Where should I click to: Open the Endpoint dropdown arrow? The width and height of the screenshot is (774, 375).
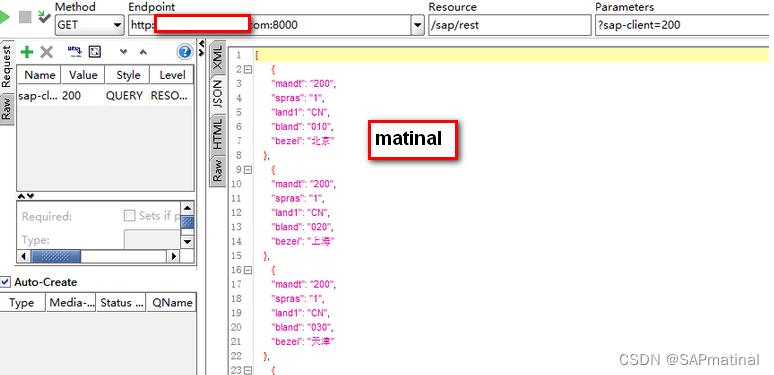(418, 25)
